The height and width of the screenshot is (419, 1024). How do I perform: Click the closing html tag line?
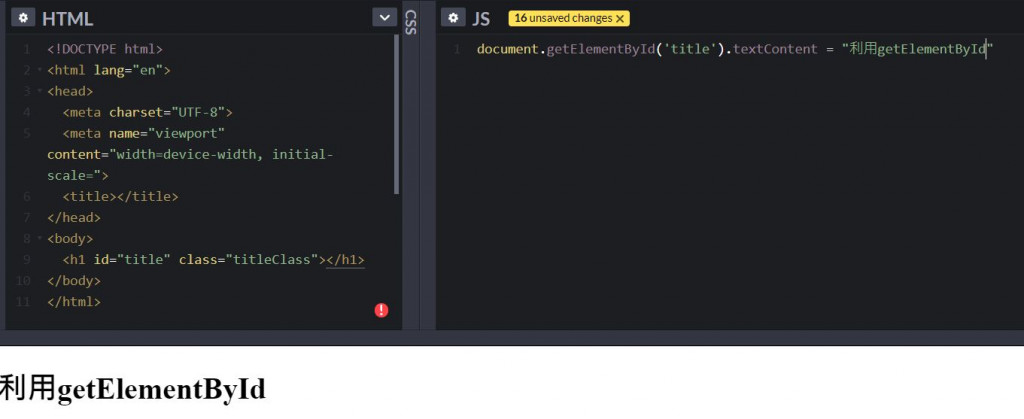pos(74,302)
